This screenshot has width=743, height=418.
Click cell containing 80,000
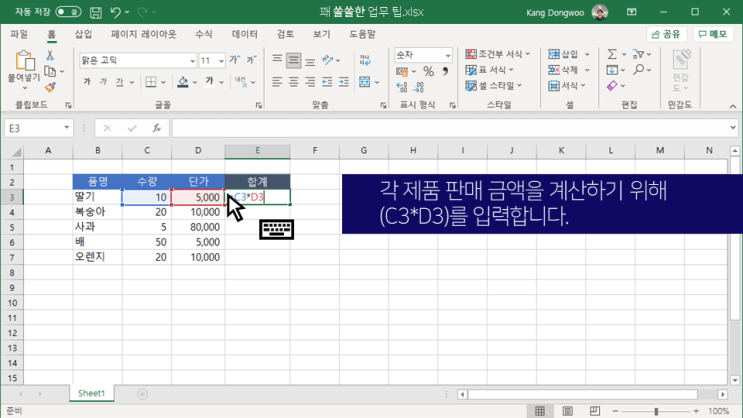[198, 227]
